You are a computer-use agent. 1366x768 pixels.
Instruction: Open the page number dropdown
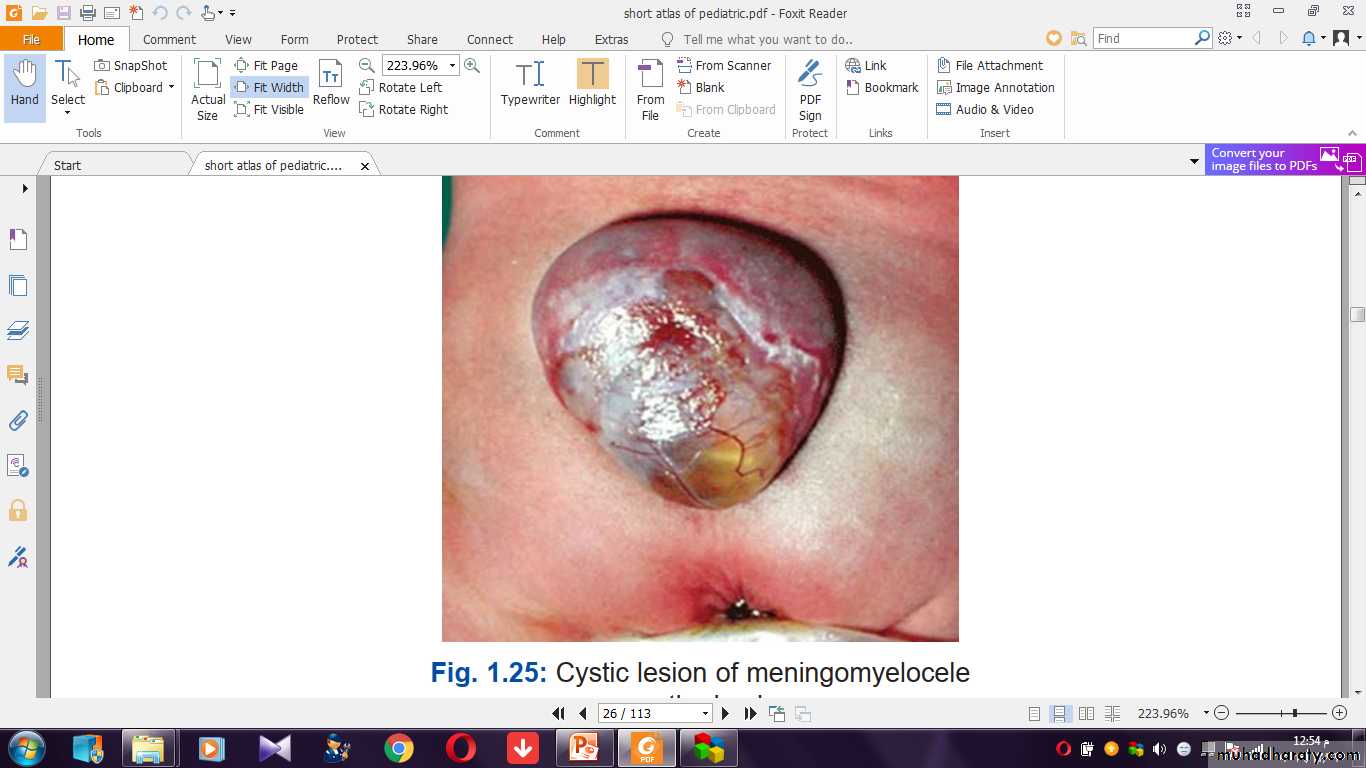coord(705,713)
